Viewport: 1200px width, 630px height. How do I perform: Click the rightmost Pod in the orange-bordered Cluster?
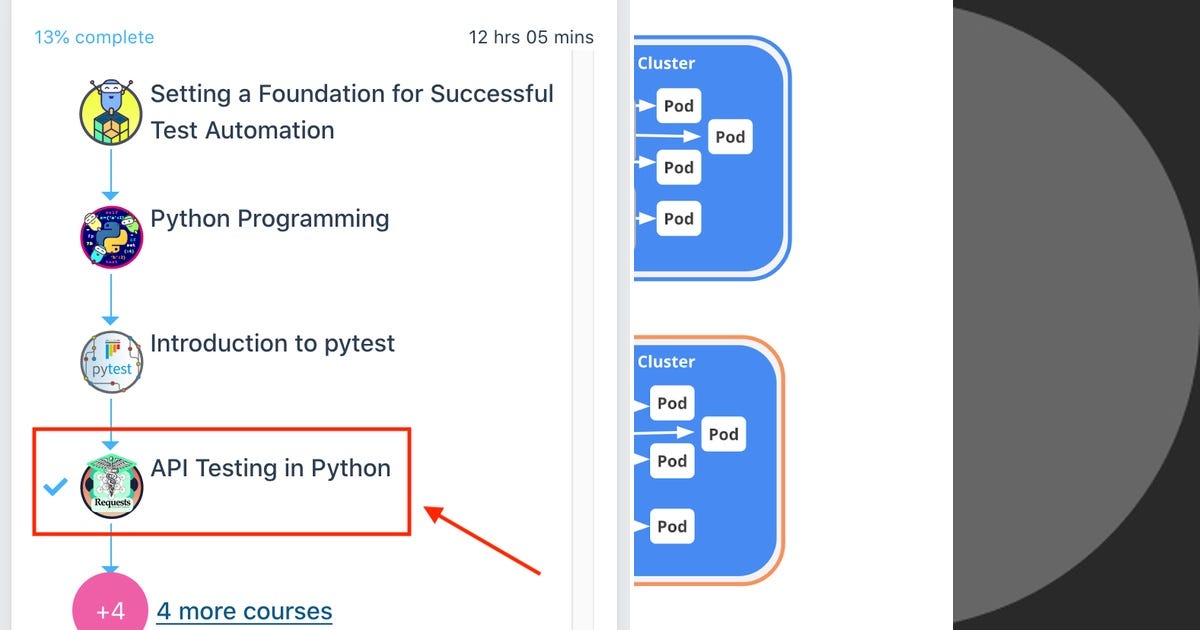723,434
